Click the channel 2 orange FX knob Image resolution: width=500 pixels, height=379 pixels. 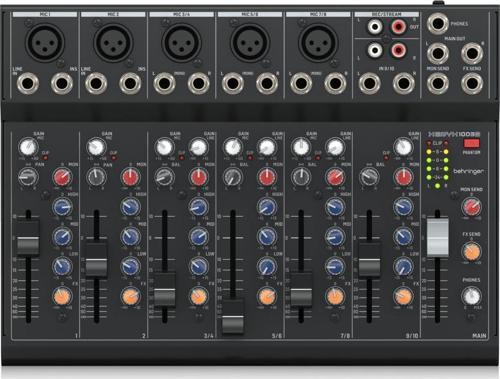pyautogui.click(x=130, y=296)
